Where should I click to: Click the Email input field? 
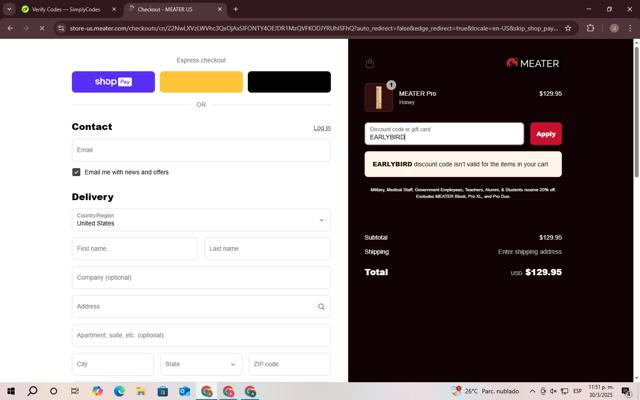[201, 150]
